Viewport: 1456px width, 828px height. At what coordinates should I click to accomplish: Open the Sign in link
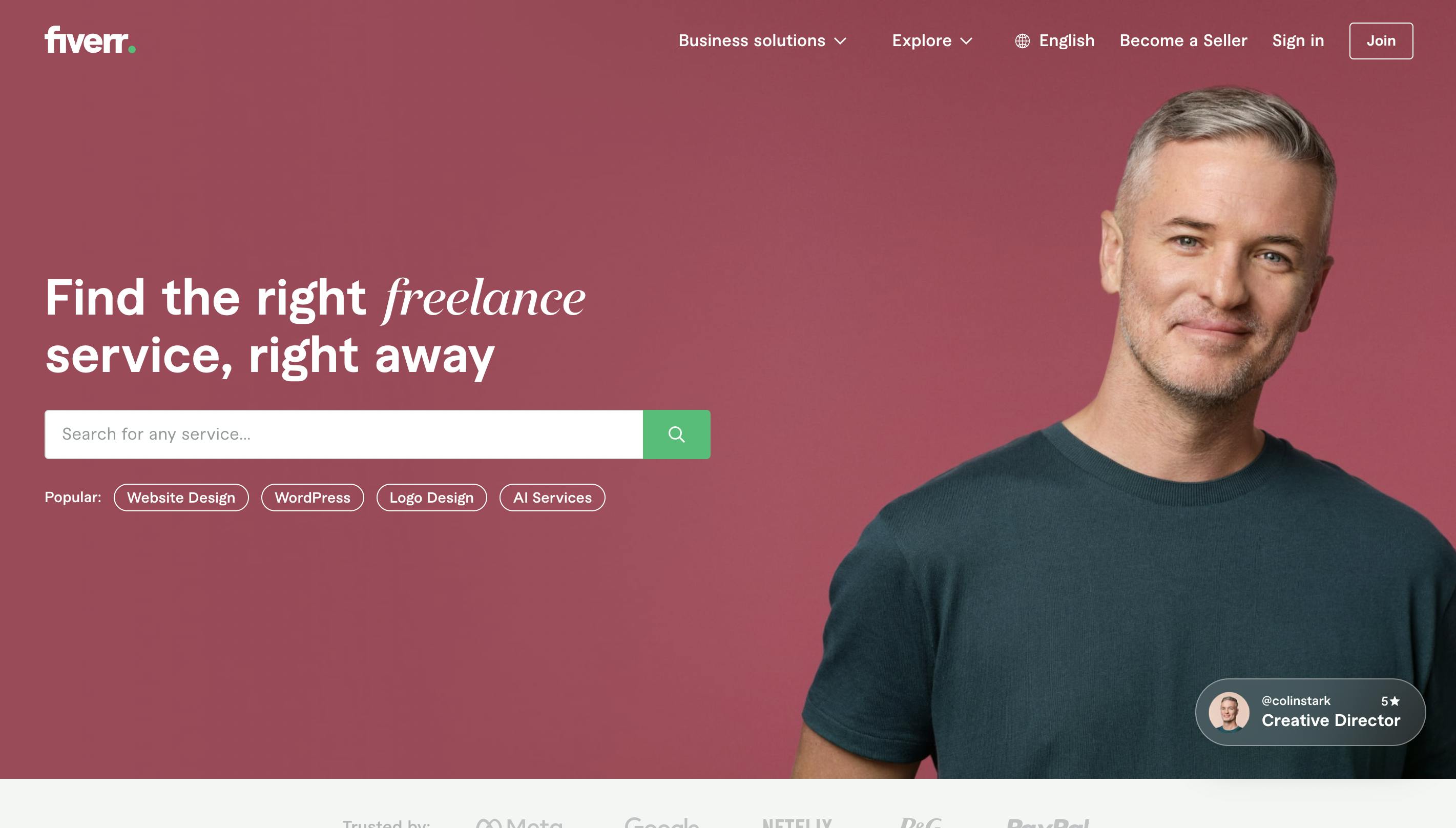click(x=1298, y=41)
